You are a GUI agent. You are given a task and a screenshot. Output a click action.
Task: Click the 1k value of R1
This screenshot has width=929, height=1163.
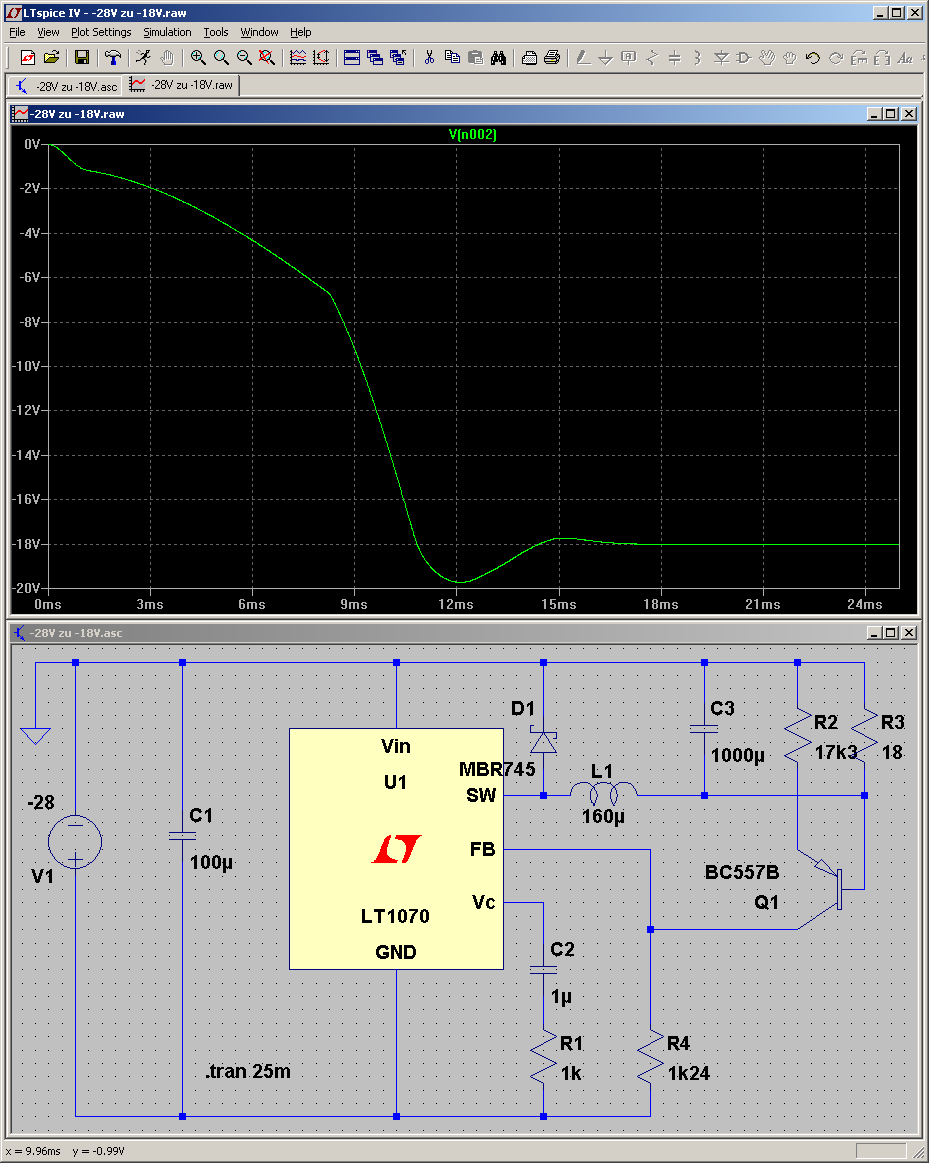click(571, 1073)
